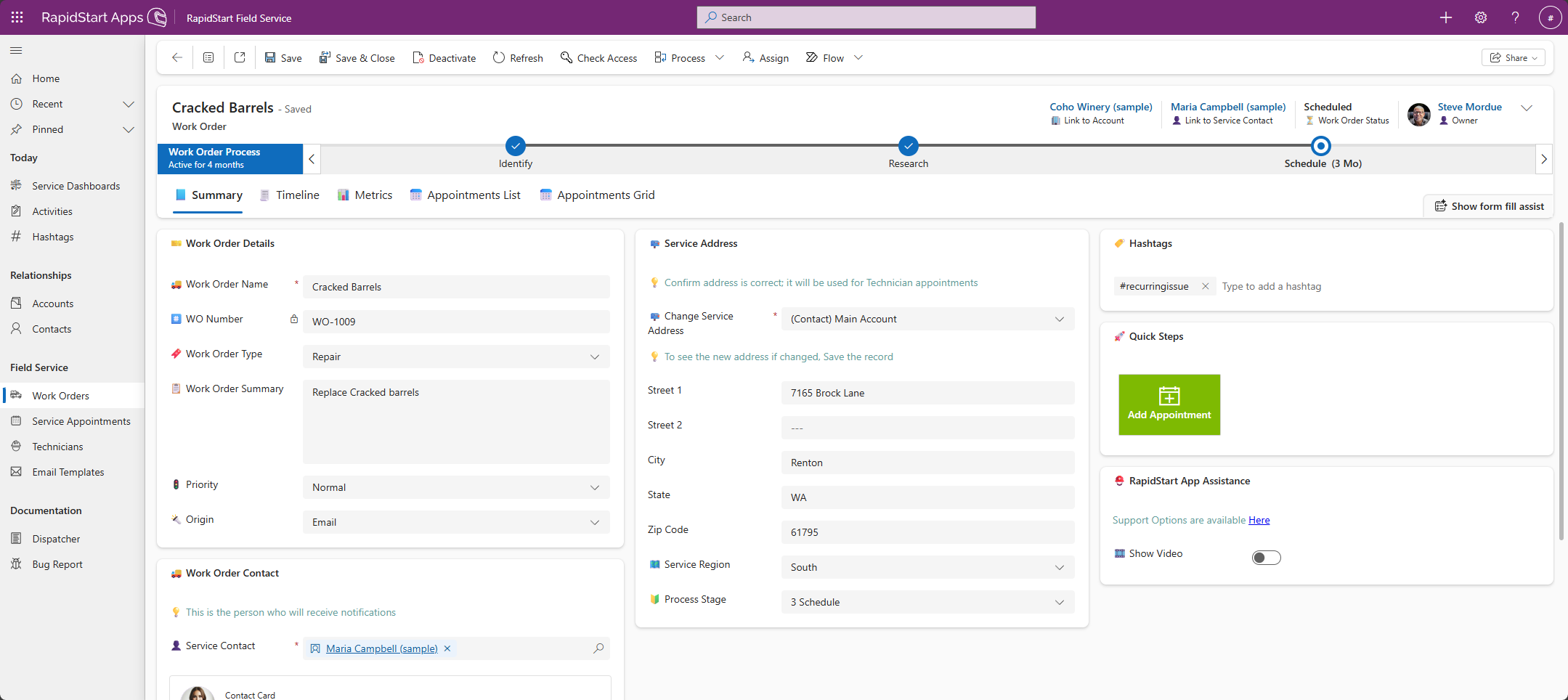Viewport: 1568px width, 700px height.
Task: Expand the Recent section in sidebar
Action: pos(129,104)
